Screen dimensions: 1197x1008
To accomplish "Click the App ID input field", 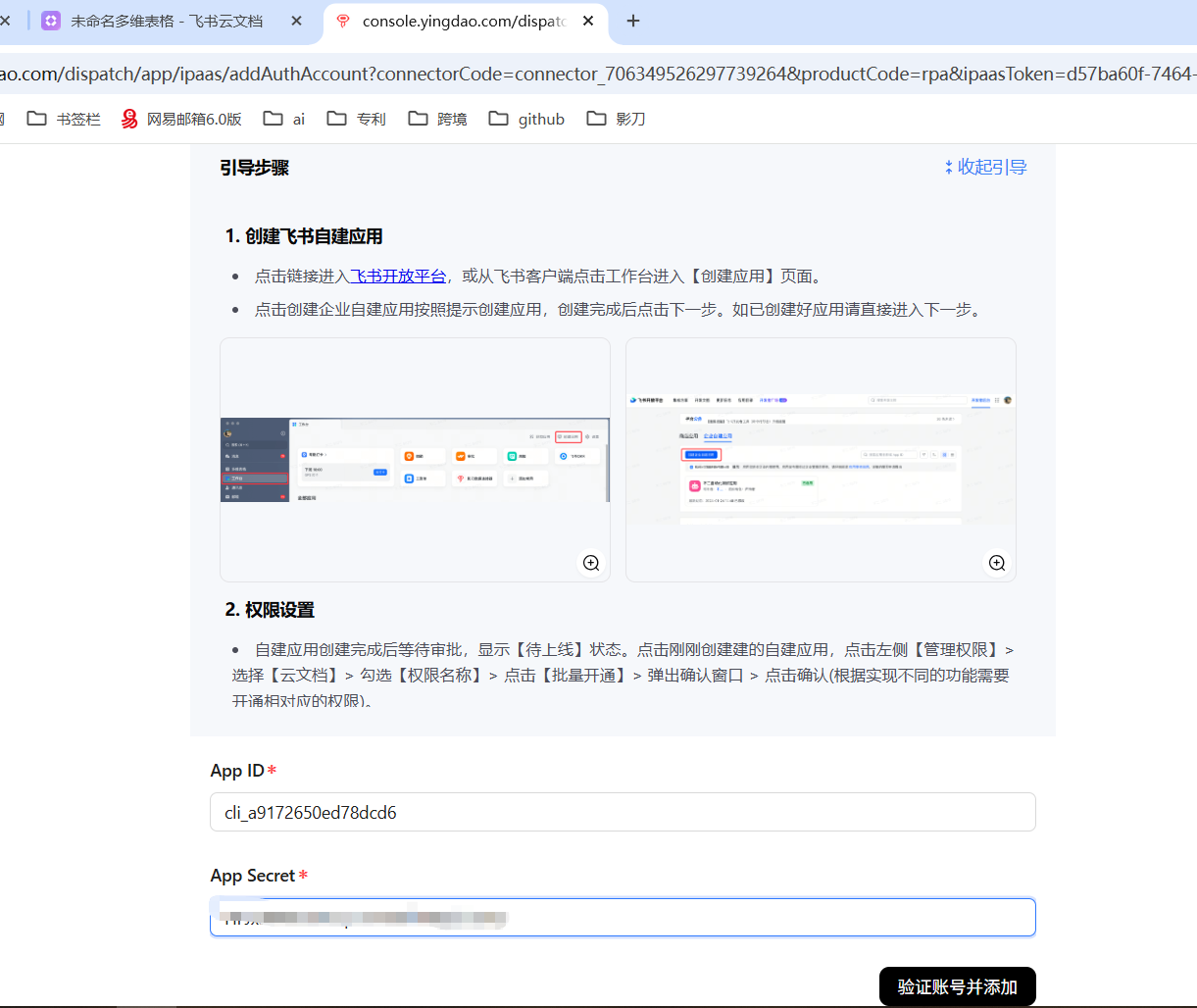I will point(623,812).
